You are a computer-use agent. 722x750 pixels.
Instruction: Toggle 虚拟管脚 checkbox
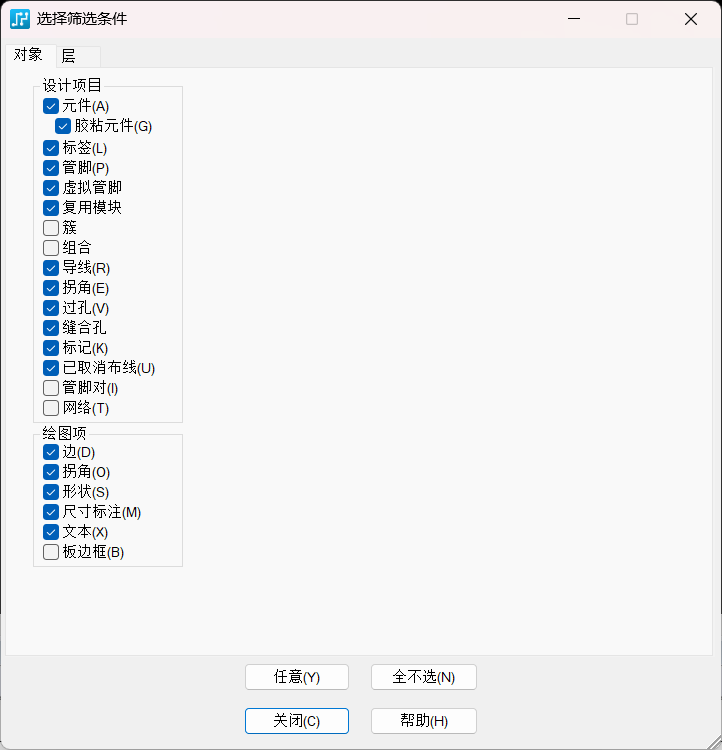51,188
